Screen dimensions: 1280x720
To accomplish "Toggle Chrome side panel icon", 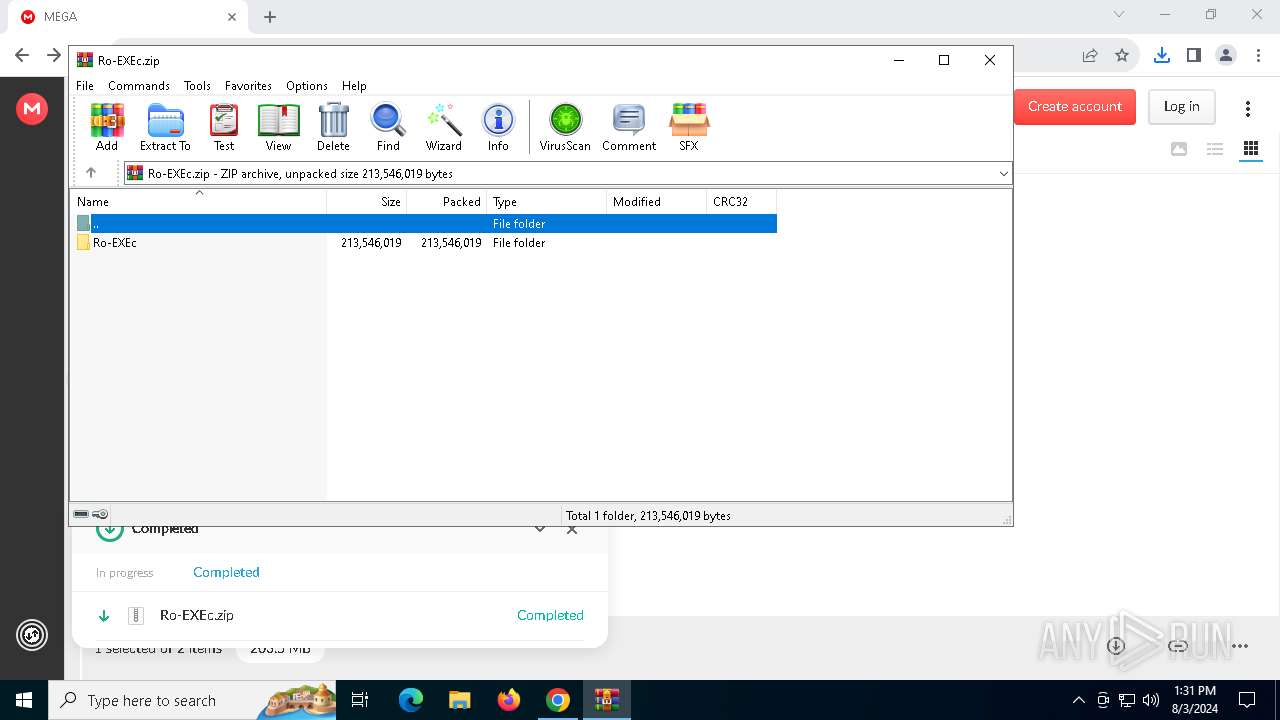I will [1193, 55].
